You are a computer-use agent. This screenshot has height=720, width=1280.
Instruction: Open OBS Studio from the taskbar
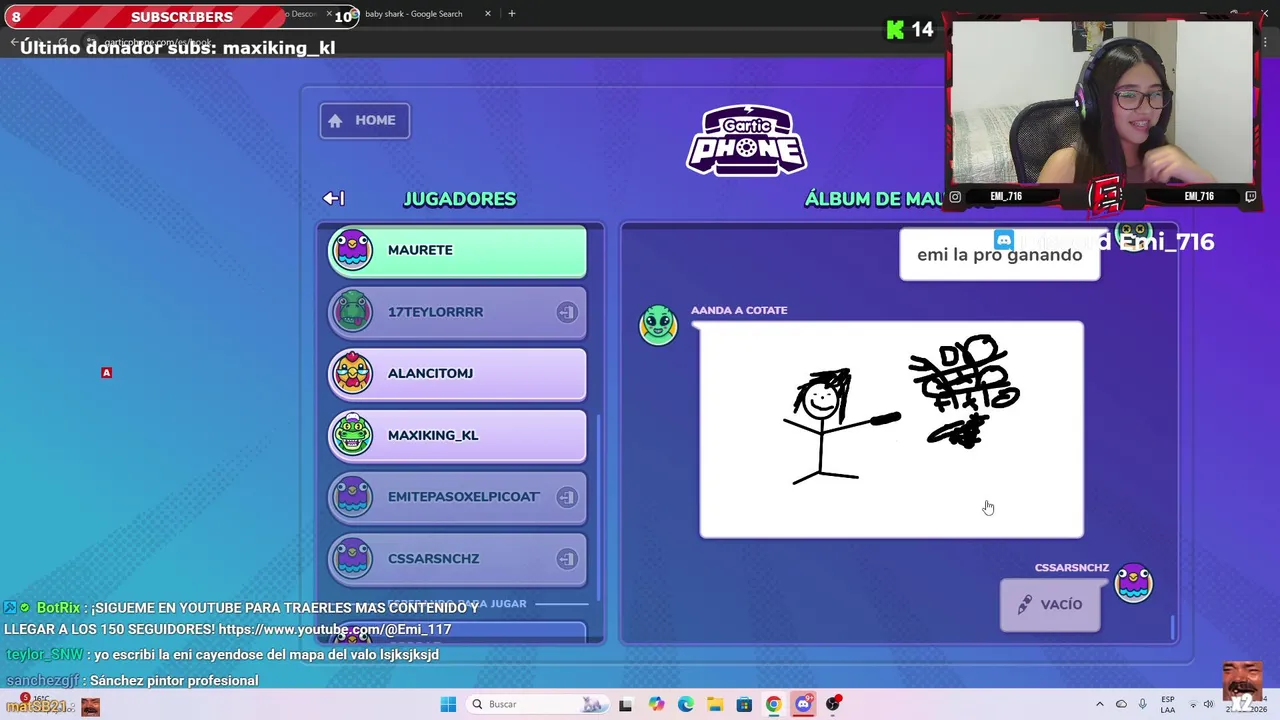832,705
